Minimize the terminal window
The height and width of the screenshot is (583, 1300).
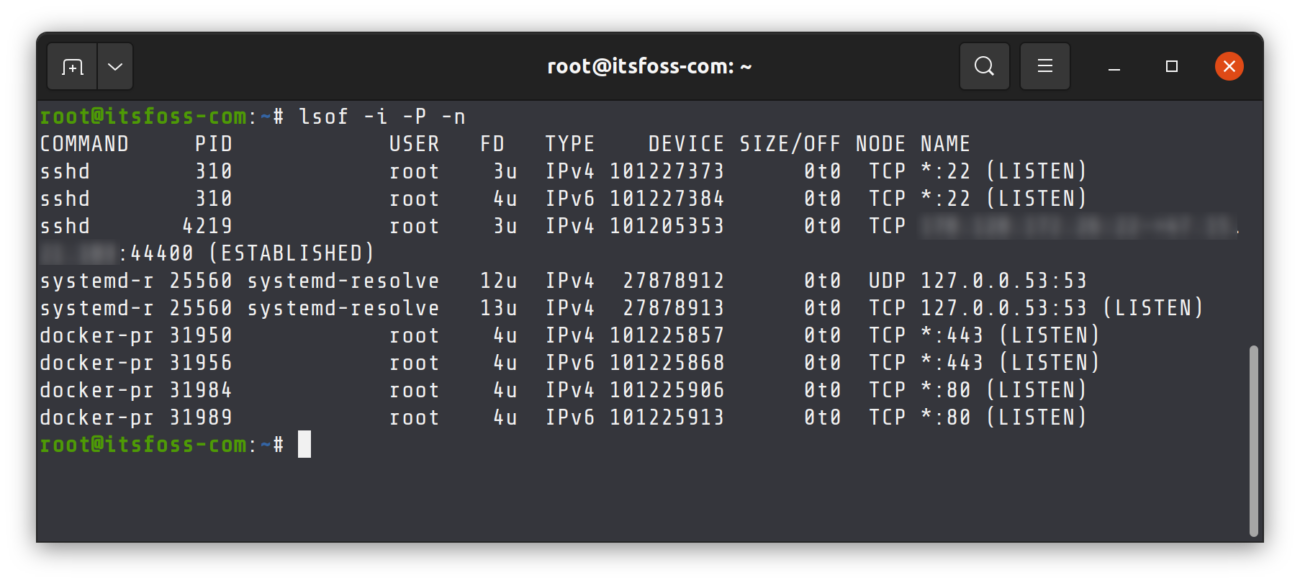[x=1113, y=66]
